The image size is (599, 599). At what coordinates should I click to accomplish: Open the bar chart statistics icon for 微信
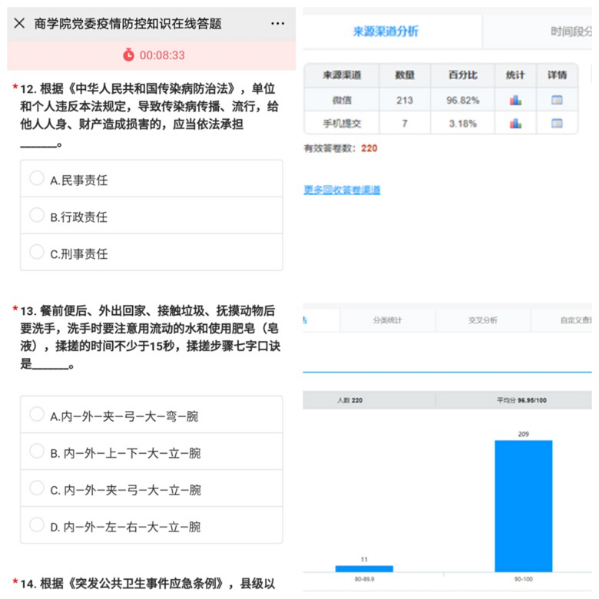(515, 100)
